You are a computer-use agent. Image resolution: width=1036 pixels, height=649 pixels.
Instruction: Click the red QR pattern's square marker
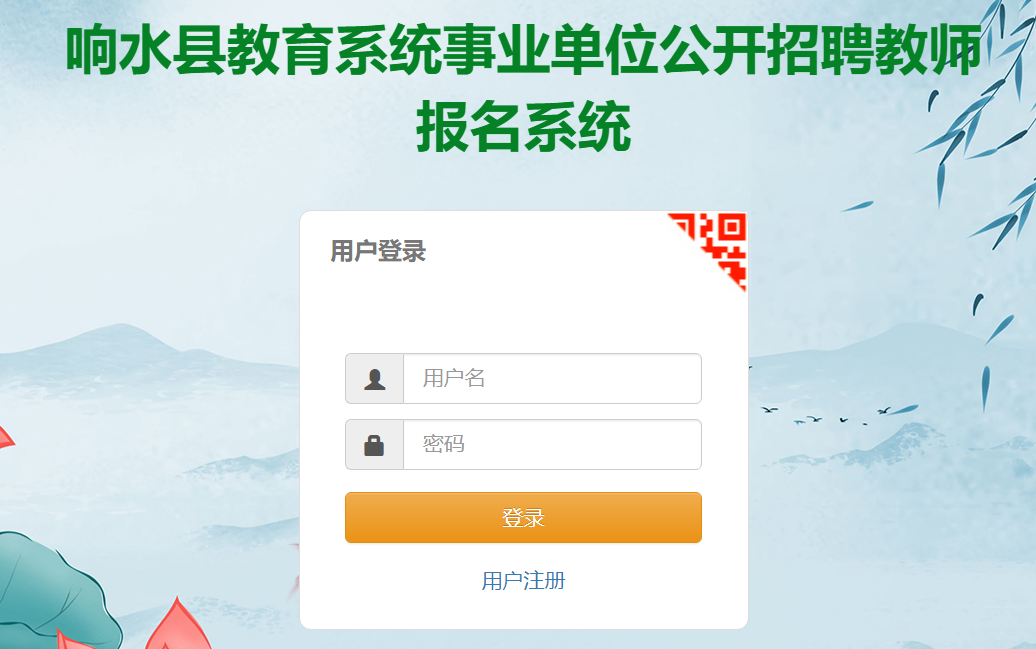pos(731,227)
